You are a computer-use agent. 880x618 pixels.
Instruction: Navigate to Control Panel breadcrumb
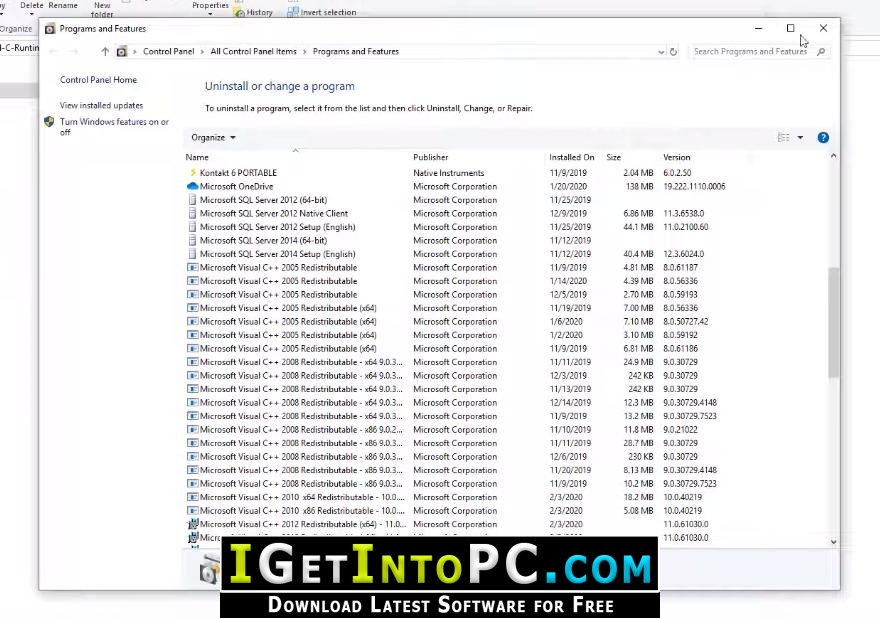[168, 52]
